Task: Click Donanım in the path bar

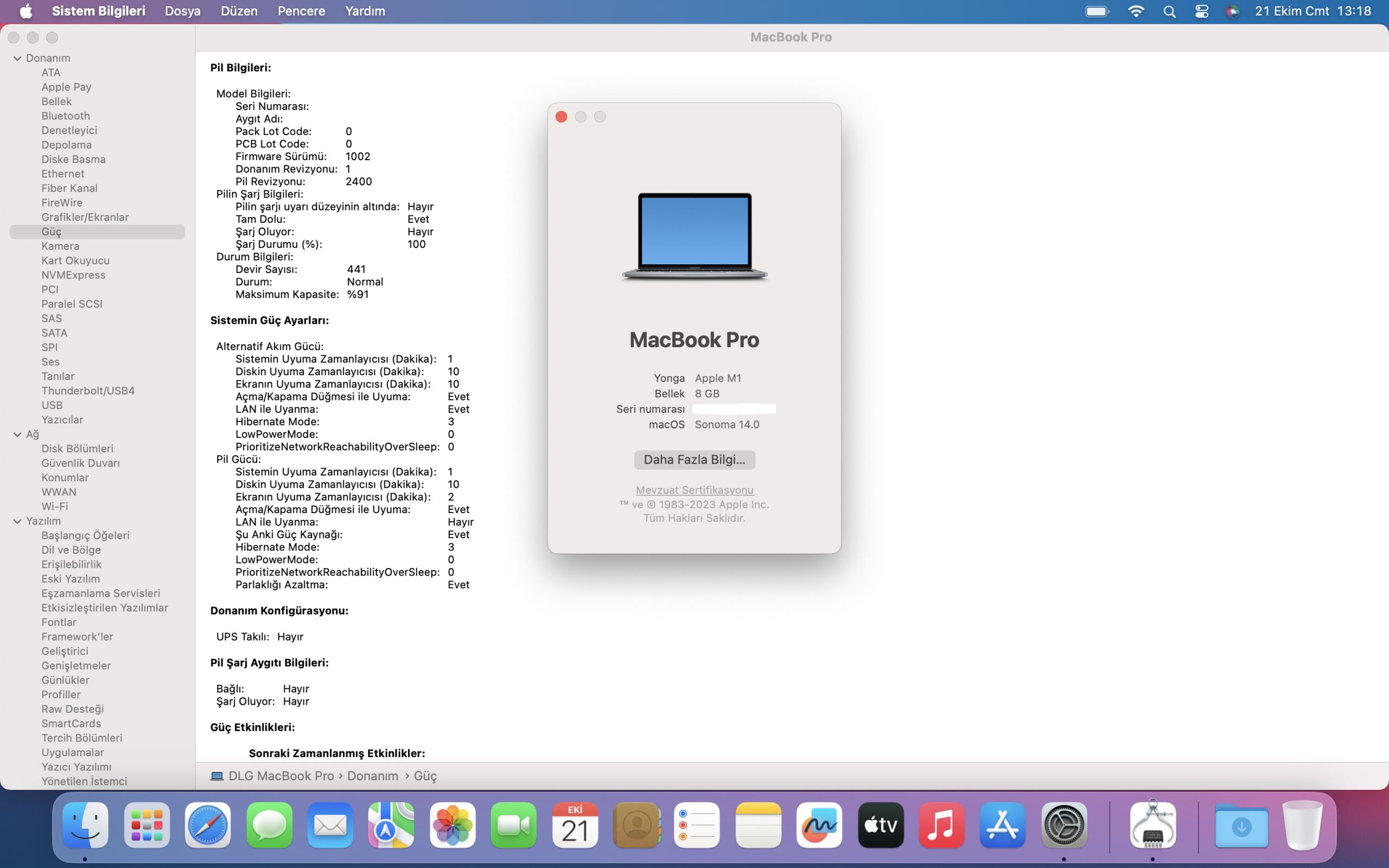Action: tap(373, 776)
